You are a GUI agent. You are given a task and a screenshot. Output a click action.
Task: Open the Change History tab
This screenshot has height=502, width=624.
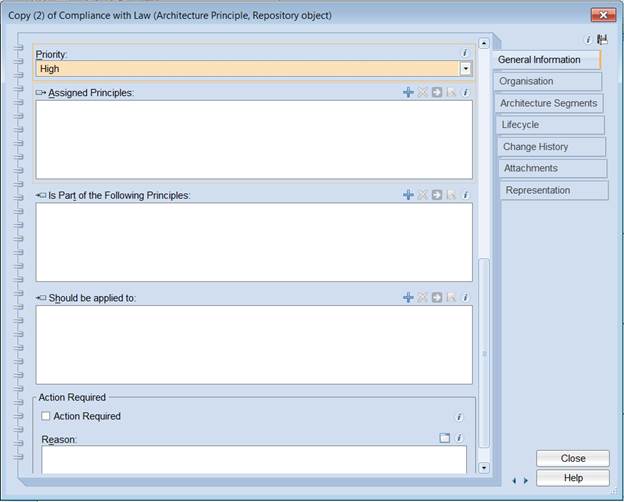pyautogui.click(x=552, y=146)
